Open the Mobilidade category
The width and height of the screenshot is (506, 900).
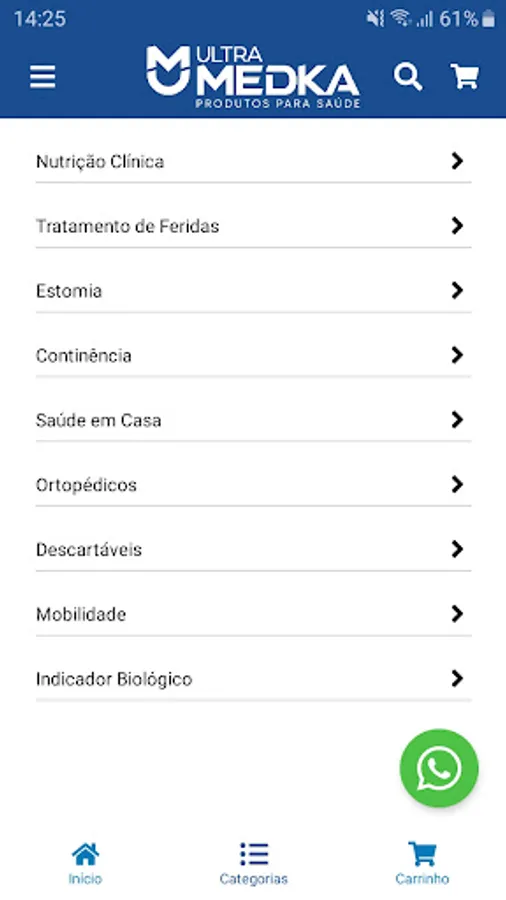pyautogui.click(x=254, y=614)
